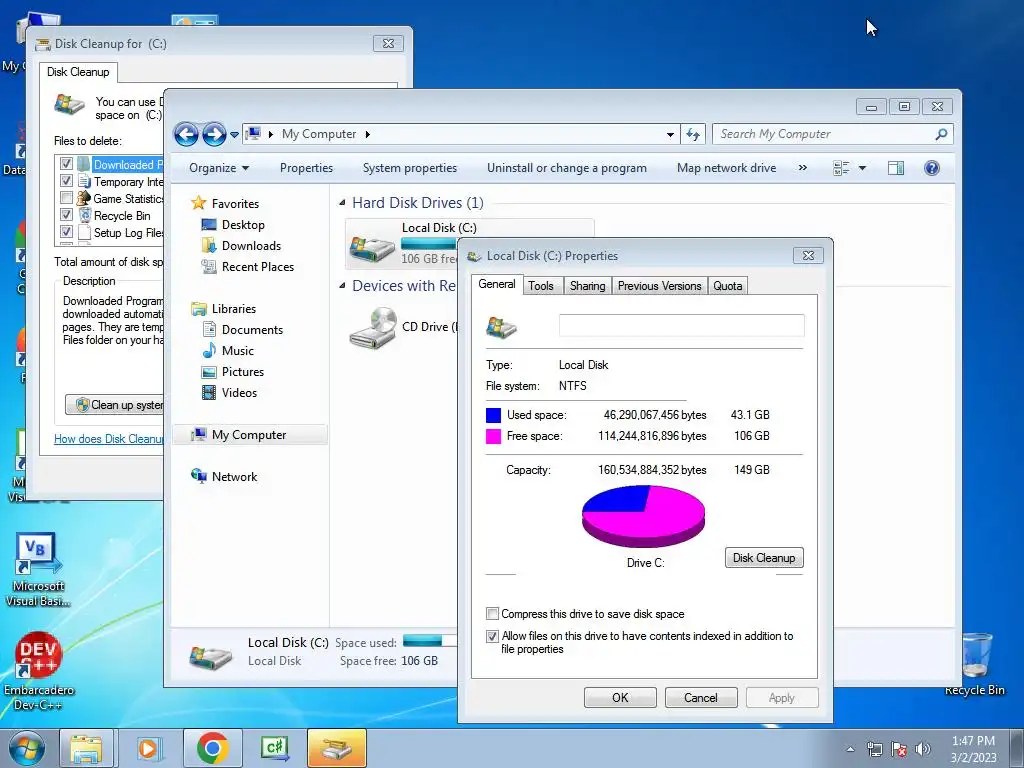Switch to the Sharing tab
The height and width of the screenshot is (768, 1024).
[x=587, y=286]
